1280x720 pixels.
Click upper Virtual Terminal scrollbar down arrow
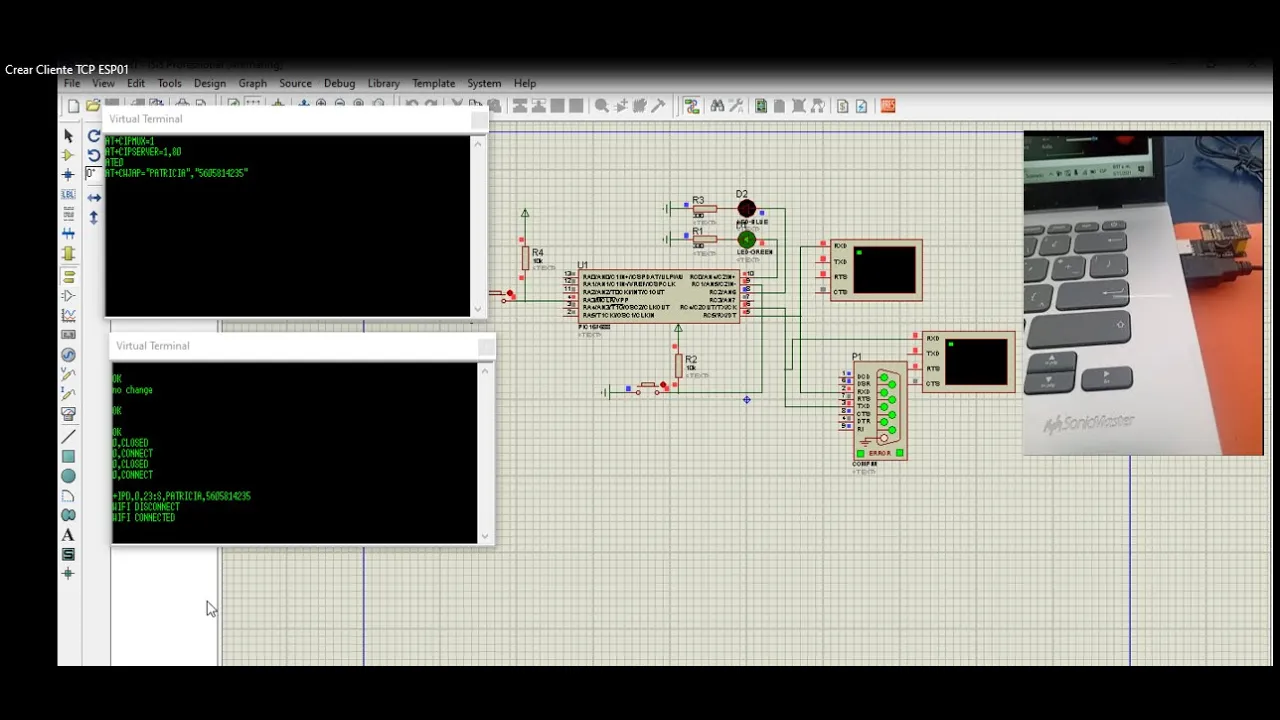[478, 309]
